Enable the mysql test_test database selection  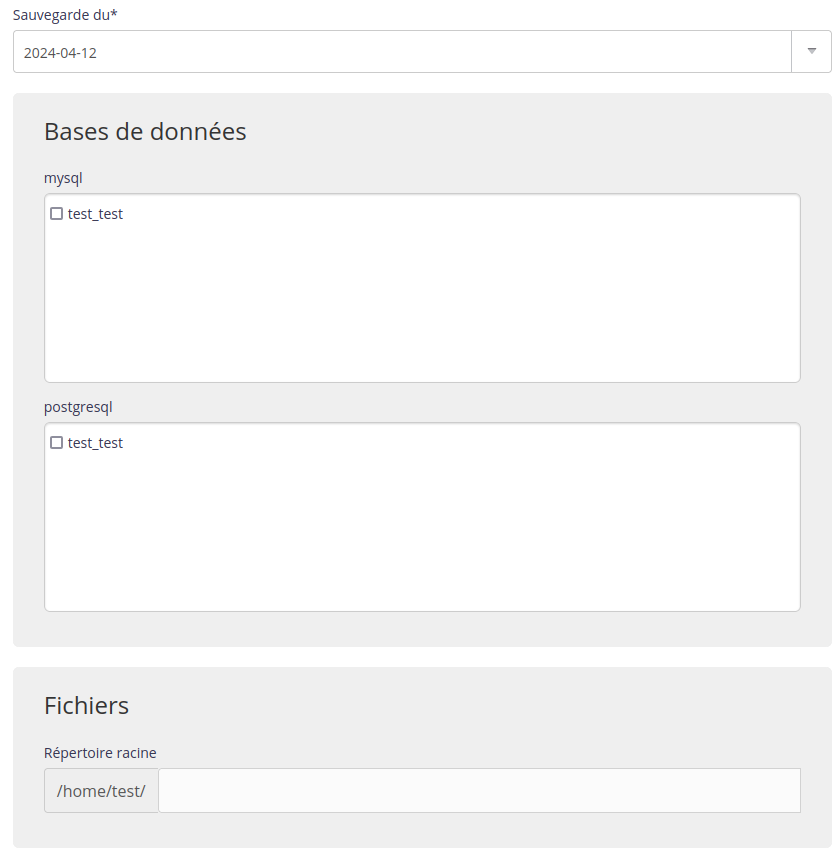pos(56,213)
